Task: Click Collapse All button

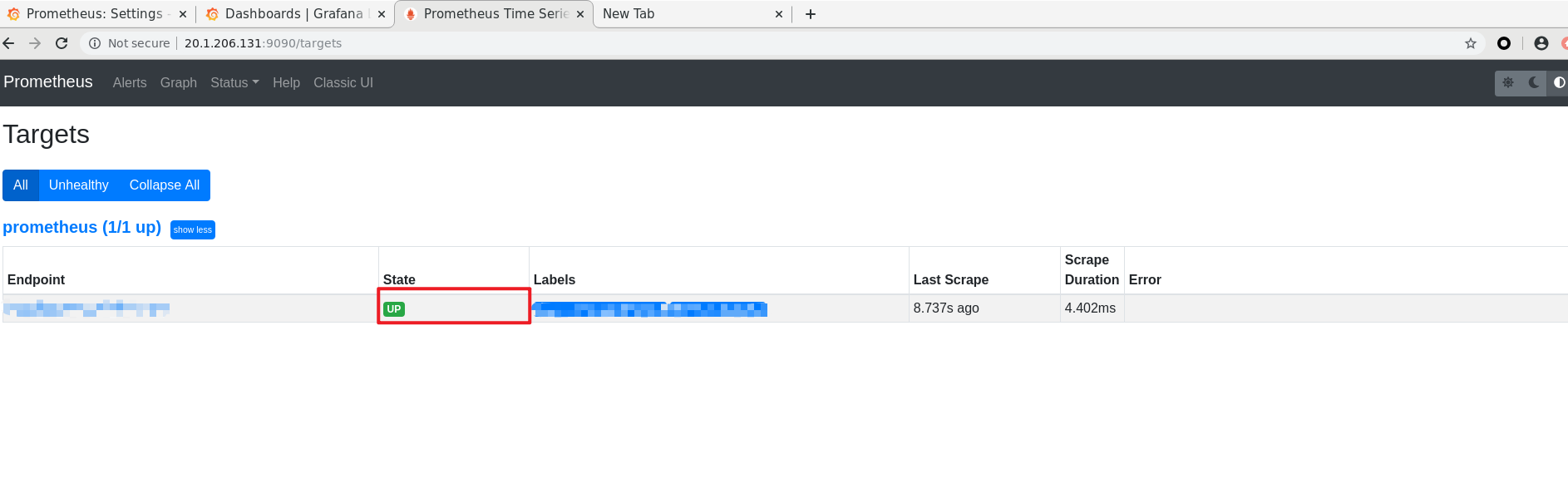Action: tap(165, 185)
